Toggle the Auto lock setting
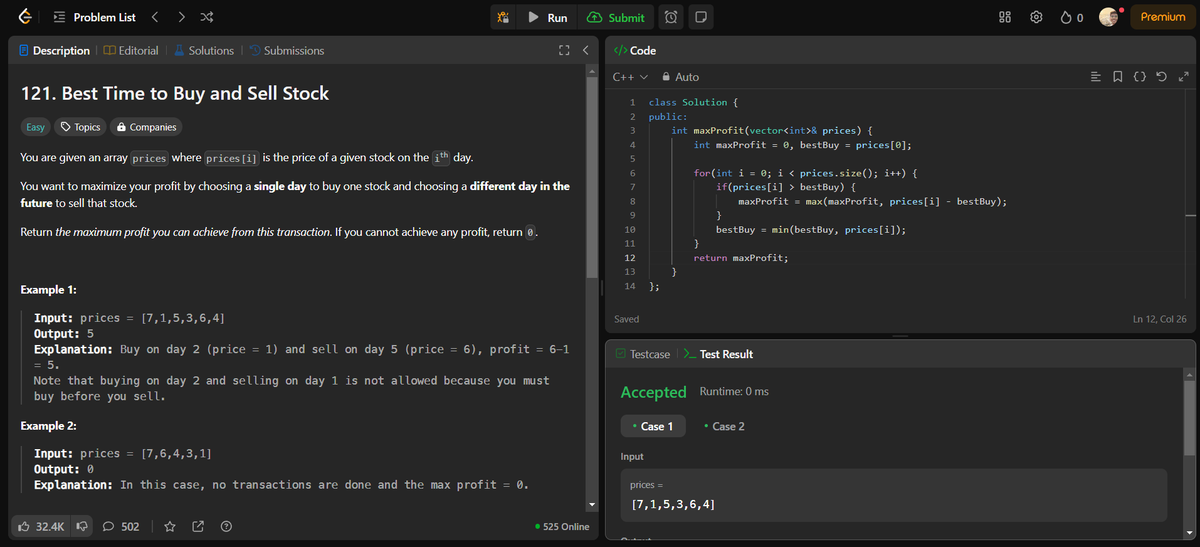The width and height of the screenshot is (1200, 547). point(680,77)
